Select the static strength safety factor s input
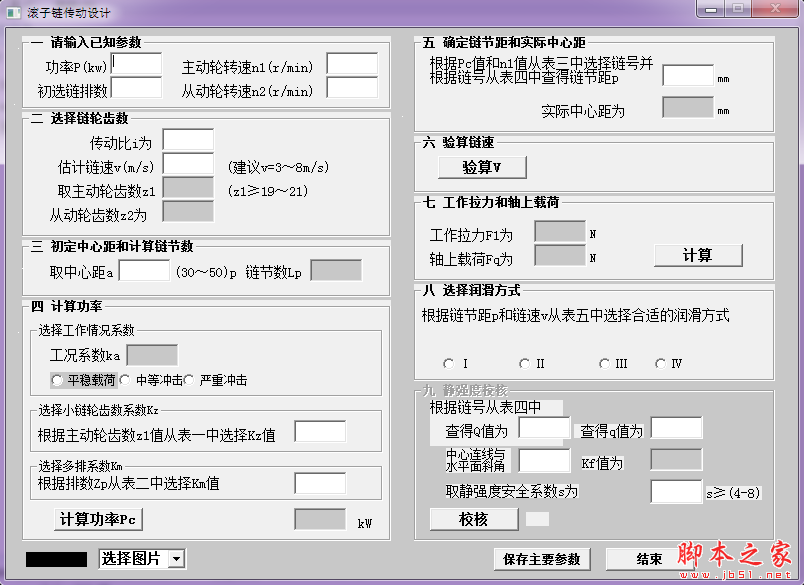Screen dimensions: 804x586 pos(676,491)
